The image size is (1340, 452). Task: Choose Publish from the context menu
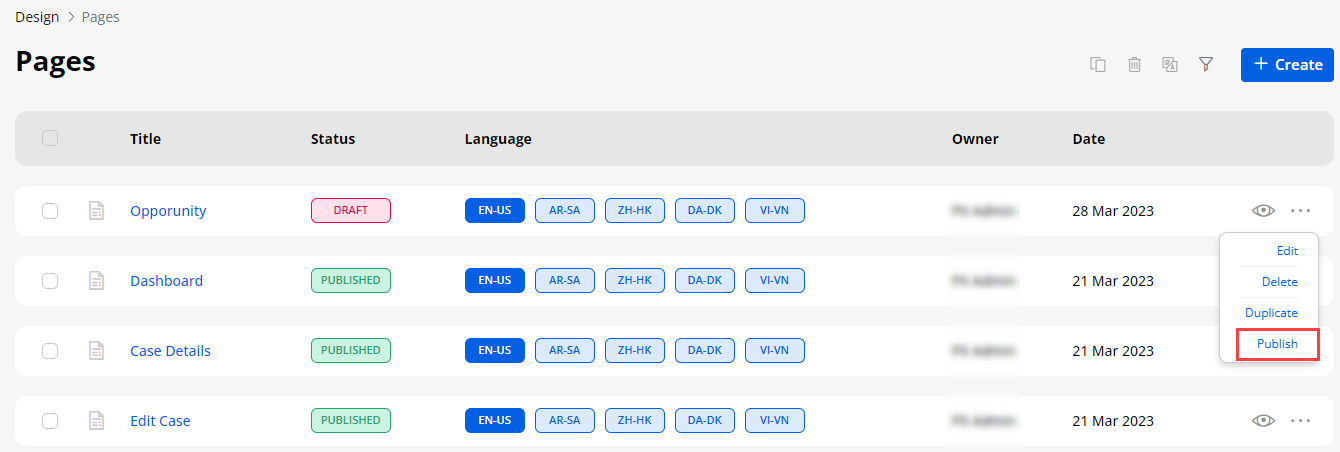pyautogui.click(x=1277, y=344)
